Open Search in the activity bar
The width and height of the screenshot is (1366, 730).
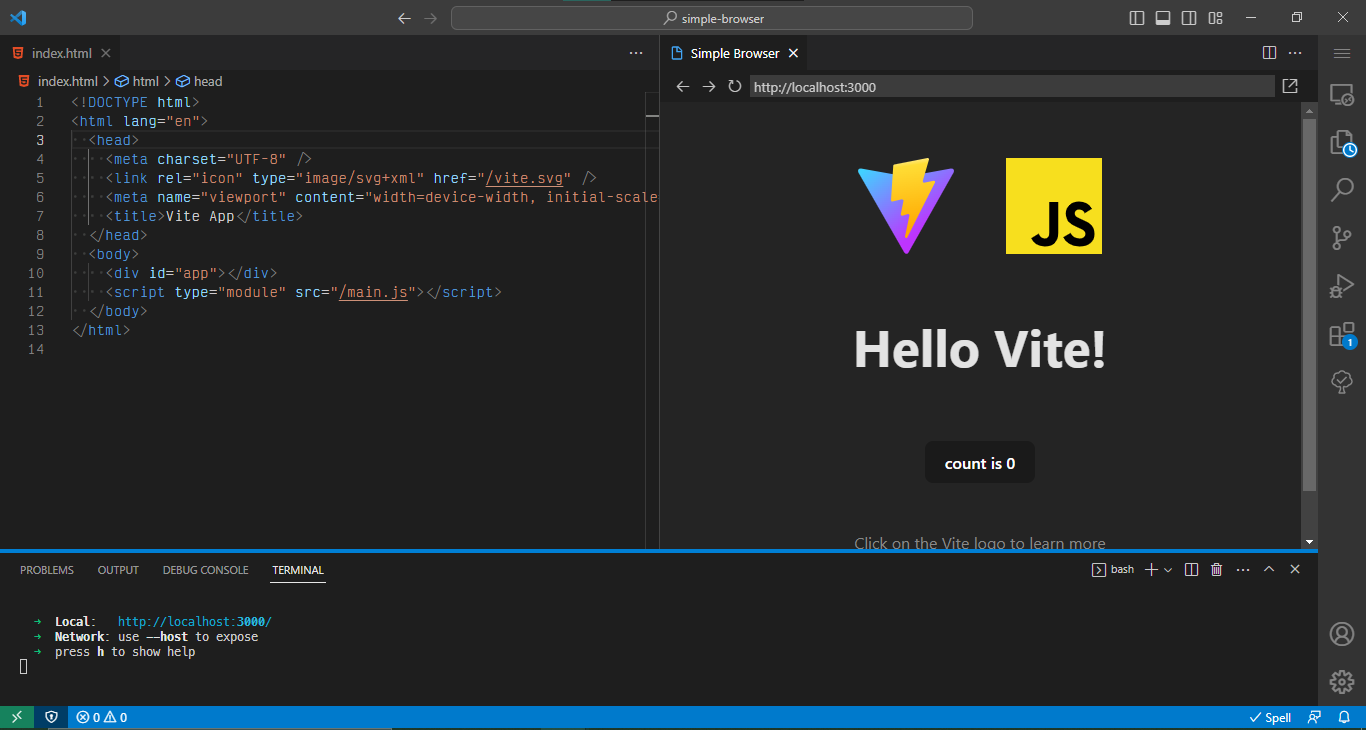click(x=1342, y=189)
